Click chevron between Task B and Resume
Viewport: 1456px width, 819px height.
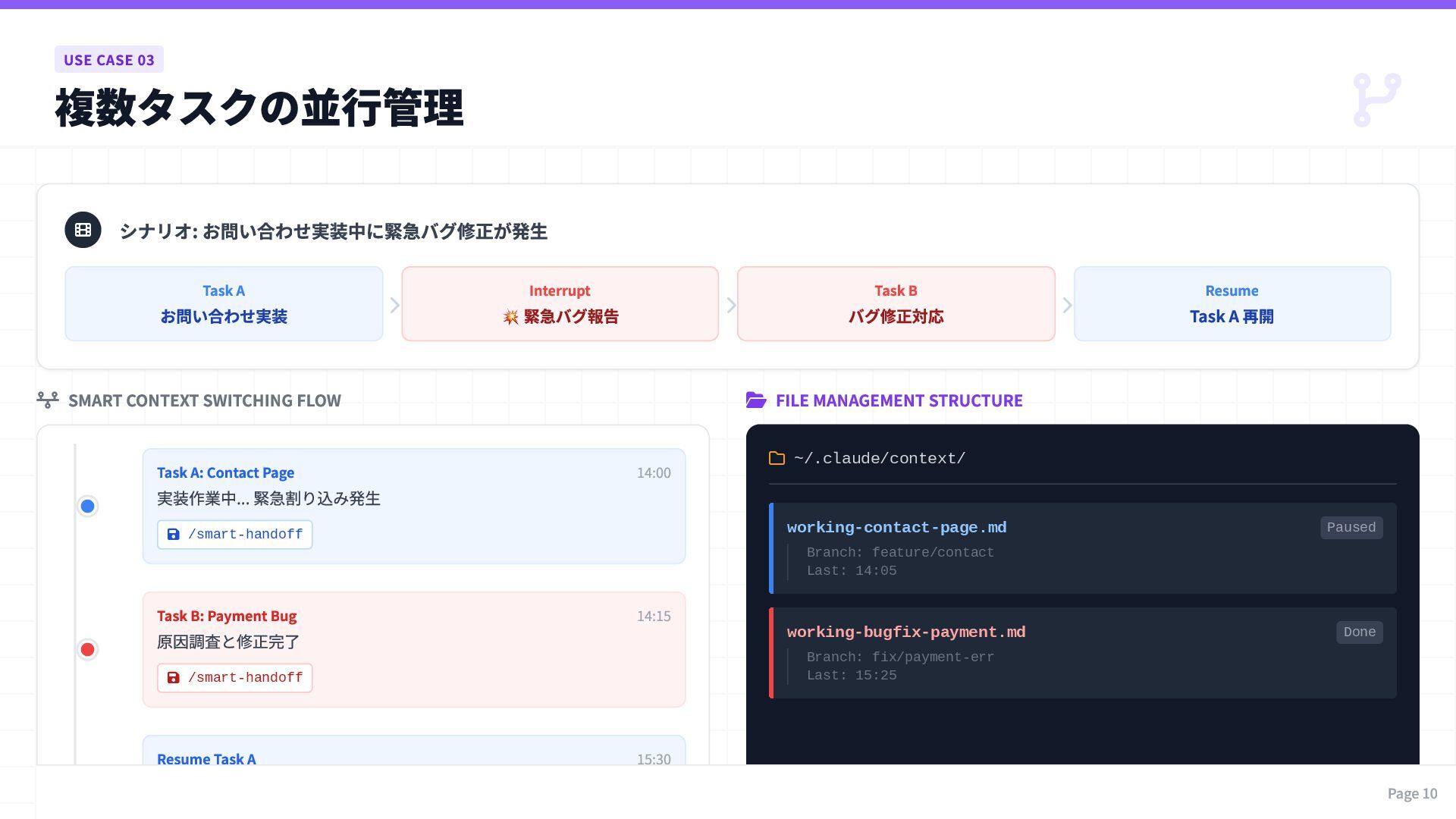point(1067,305)
